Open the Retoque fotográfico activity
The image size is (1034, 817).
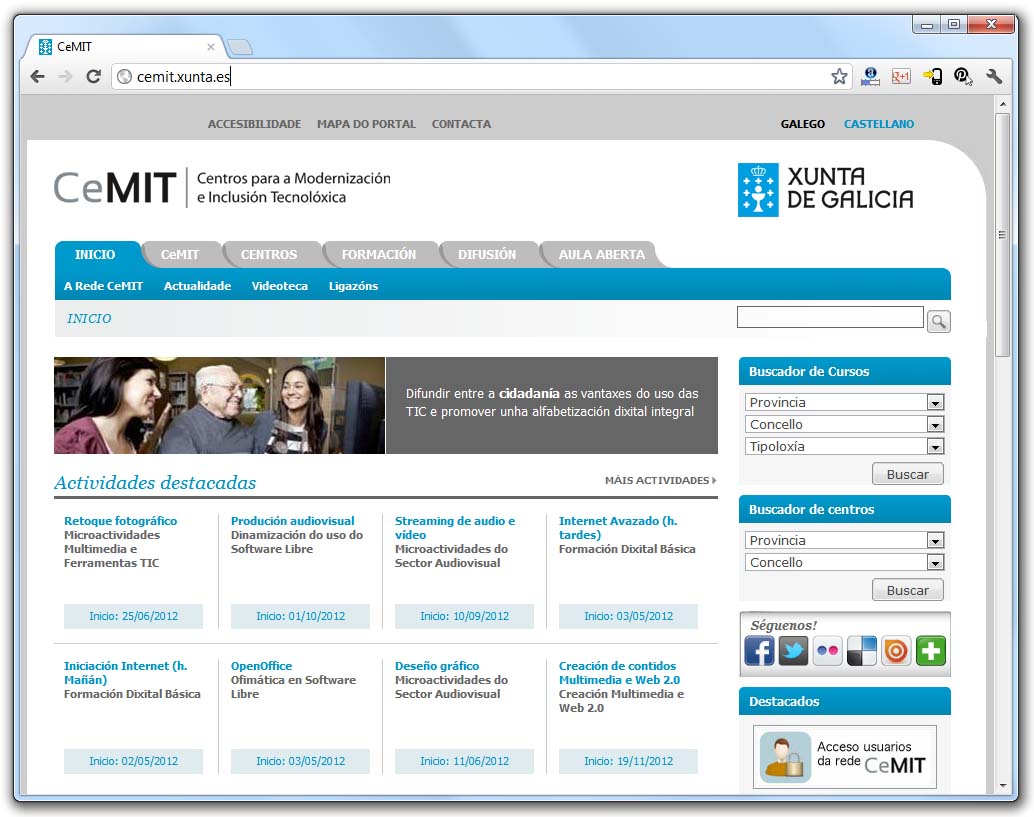(121, 521)
